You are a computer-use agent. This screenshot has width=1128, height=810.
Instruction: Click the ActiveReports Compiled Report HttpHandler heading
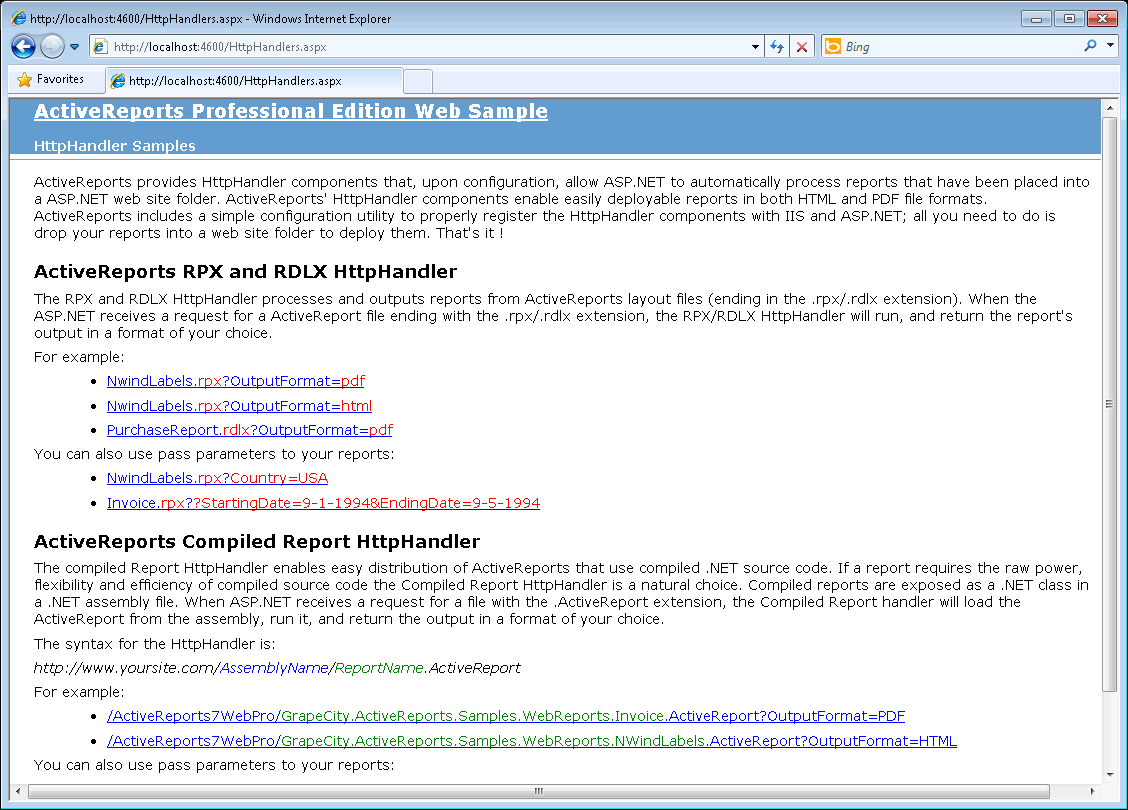coord(257,541)
